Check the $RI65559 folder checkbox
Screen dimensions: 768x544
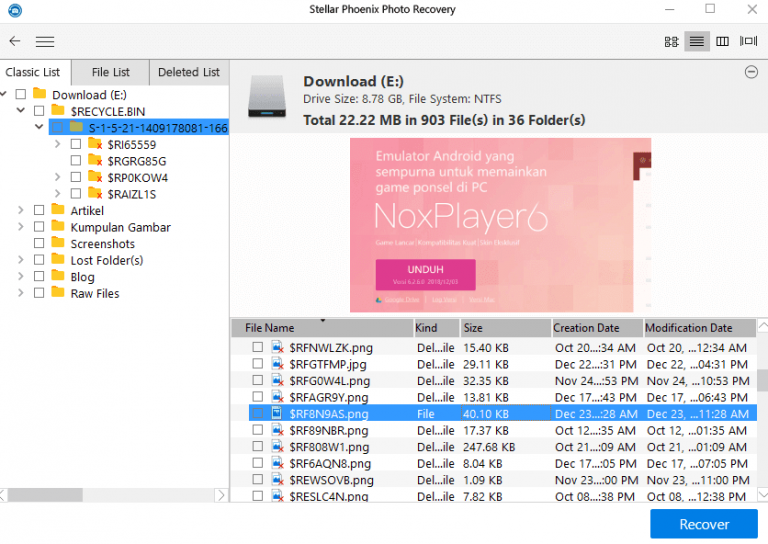pos(75,144)
